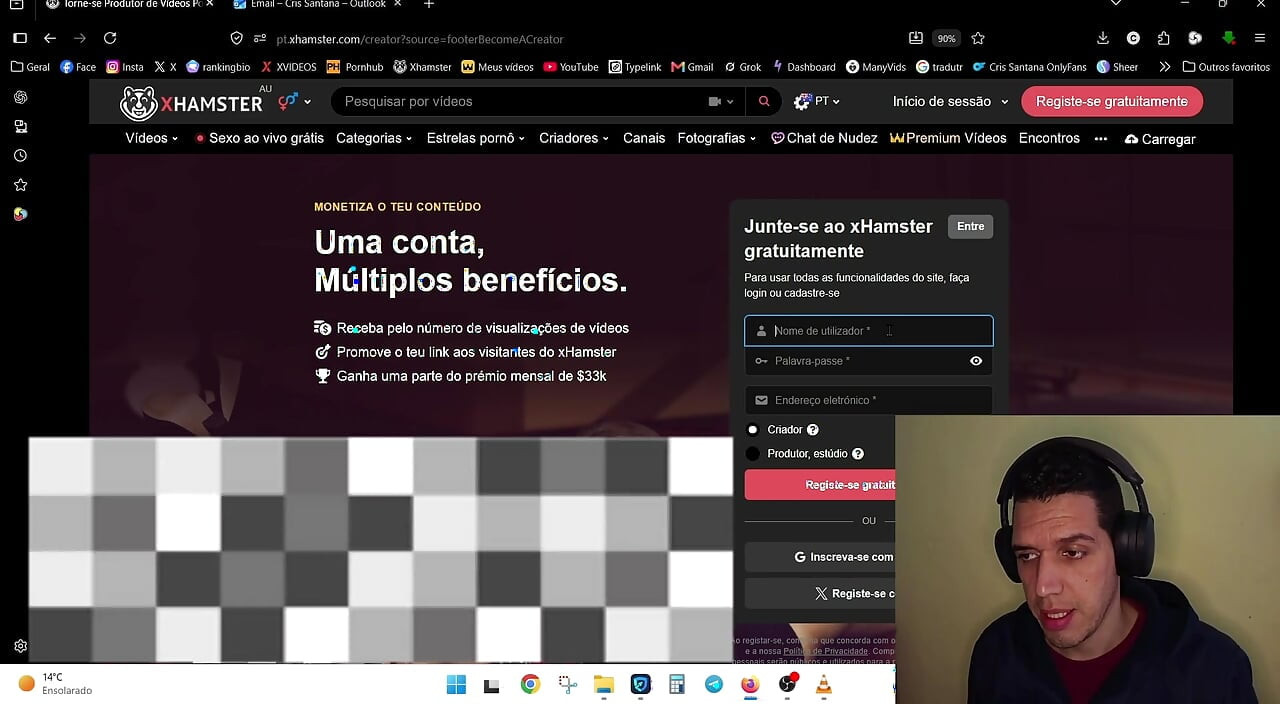The width and height of the screenshot is (1280, 704).
Task: Open the ChatGPT icon in sidebar
Action: 20,98
